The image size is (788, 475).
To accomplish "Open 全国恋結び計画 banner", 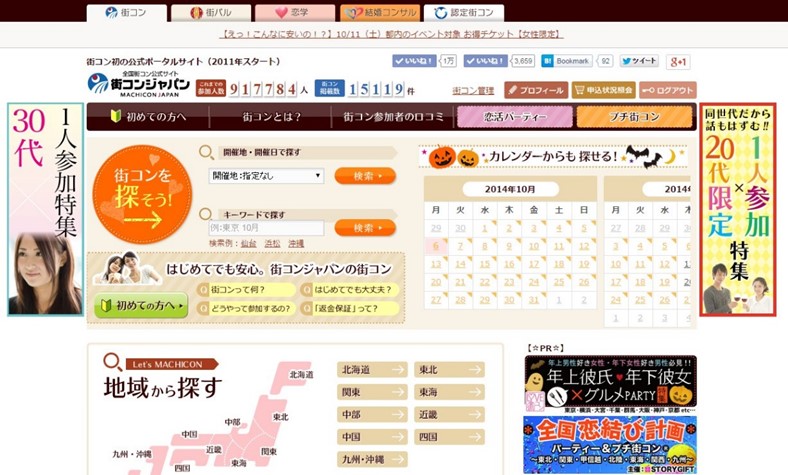I will coord(610,445).
